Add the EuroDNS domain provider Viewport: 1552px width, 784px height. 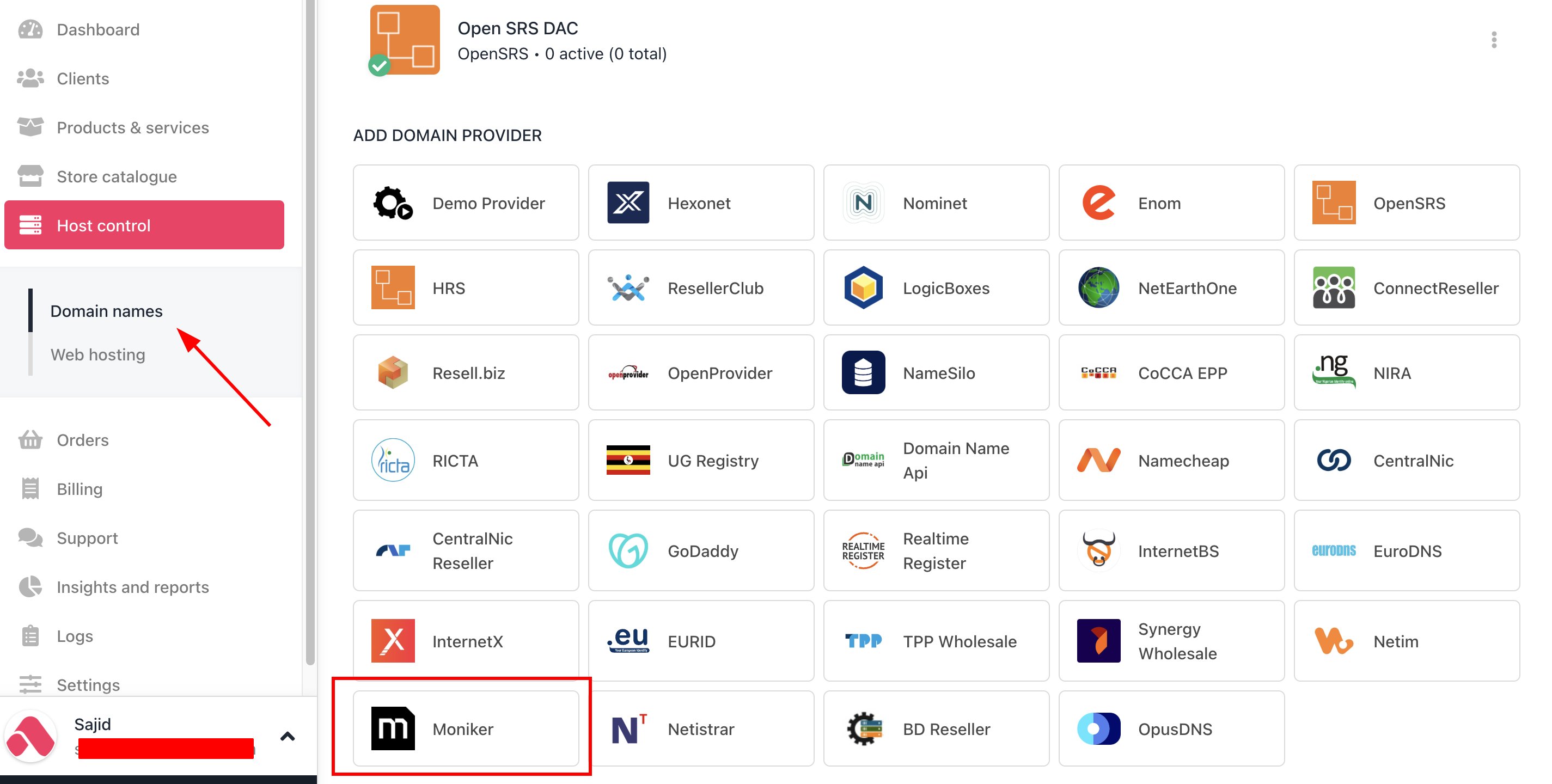pos(1406,550)
